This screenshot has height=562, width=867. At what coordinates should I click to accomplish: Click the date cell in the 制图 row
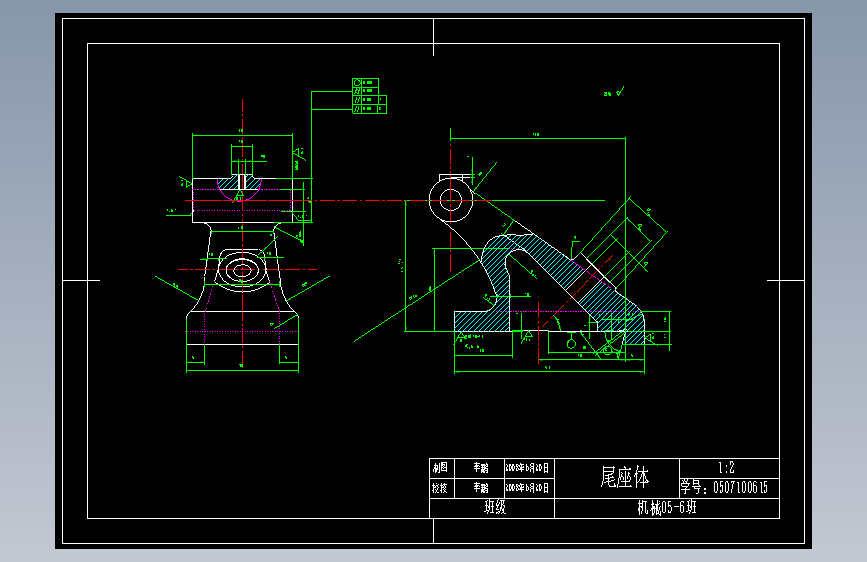point(527,468)
